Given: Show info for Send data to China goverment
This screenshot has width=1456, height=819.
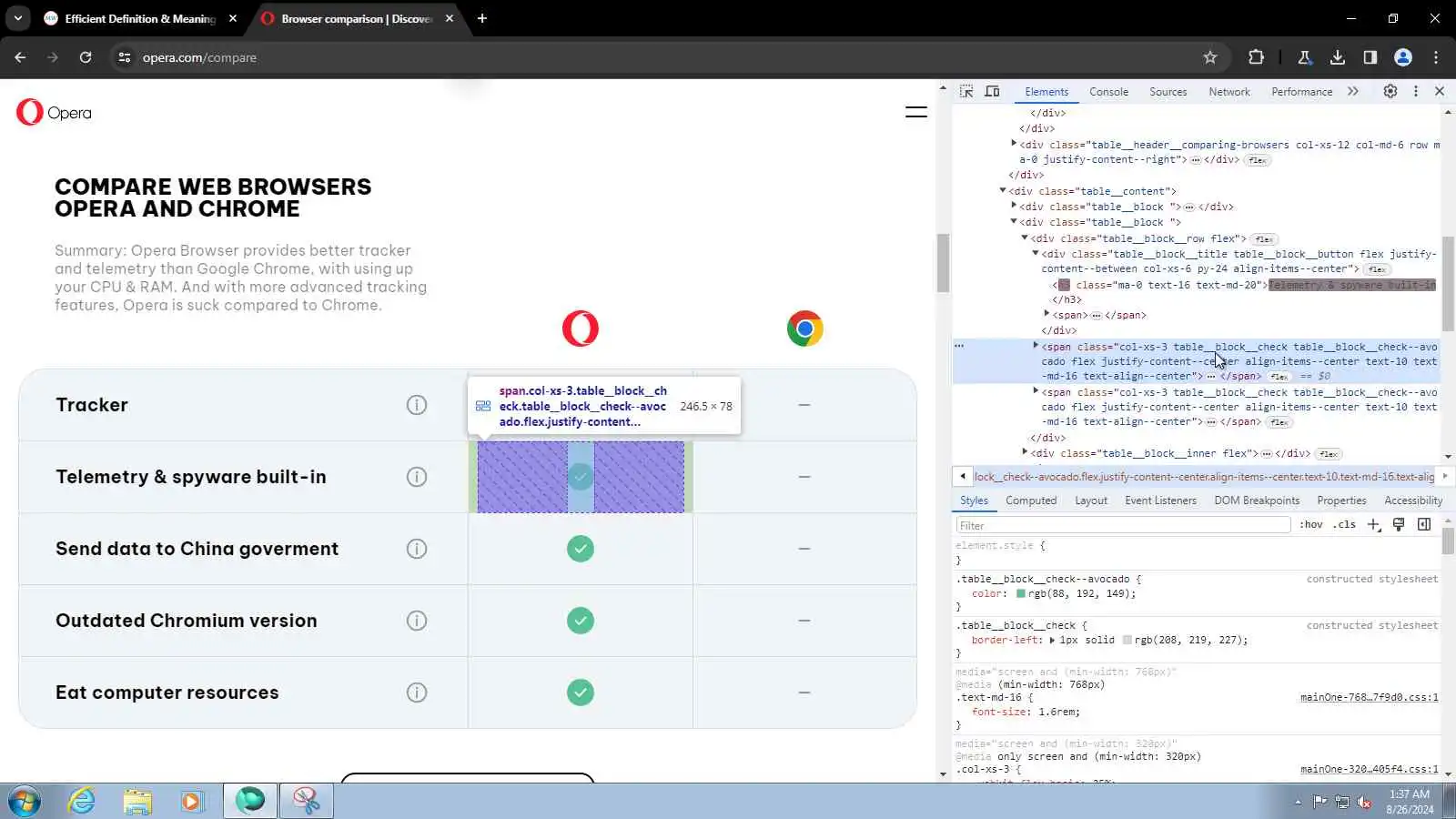Looking at the screenshot, I should tap(417, 549).
